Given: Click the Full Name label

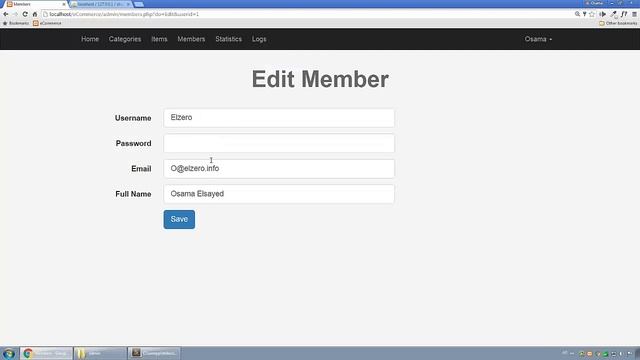Looking at the screenshot, I should click(x=133, y=194).
